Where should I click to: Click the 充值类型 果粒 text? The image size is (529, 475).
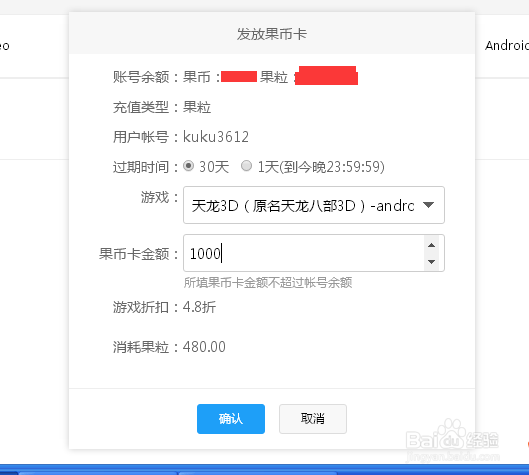point(197,107)
